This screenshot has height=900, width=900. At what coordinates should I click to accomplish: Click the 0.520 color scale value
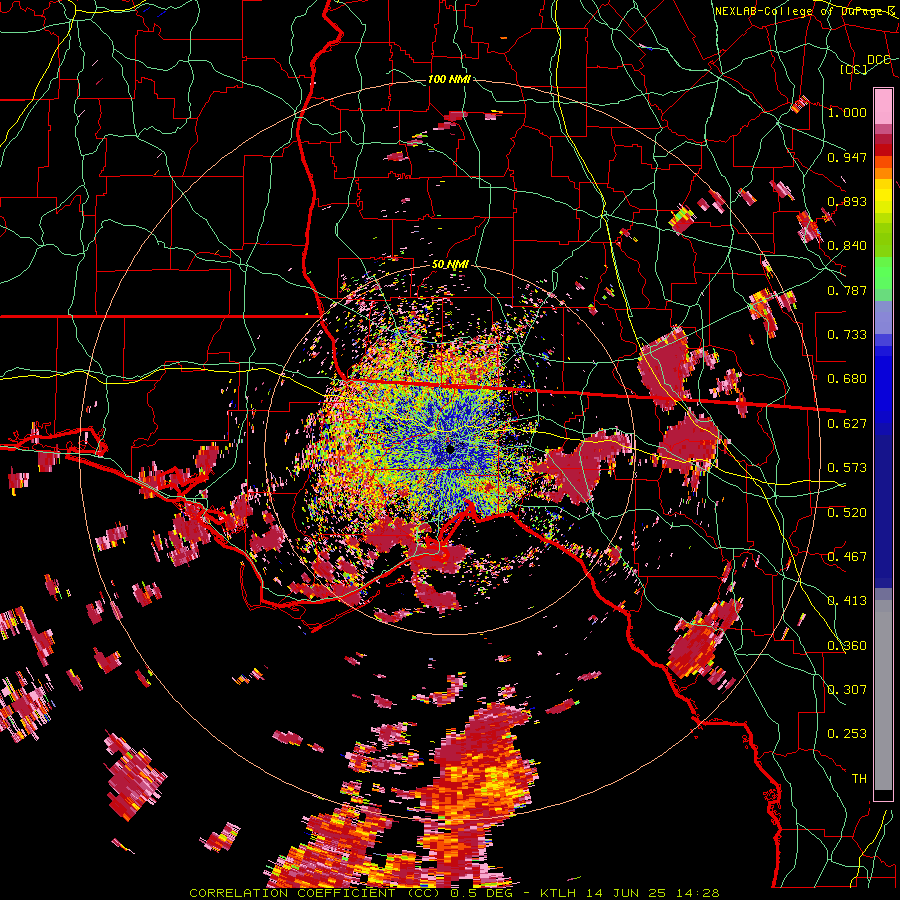(847, 513)
